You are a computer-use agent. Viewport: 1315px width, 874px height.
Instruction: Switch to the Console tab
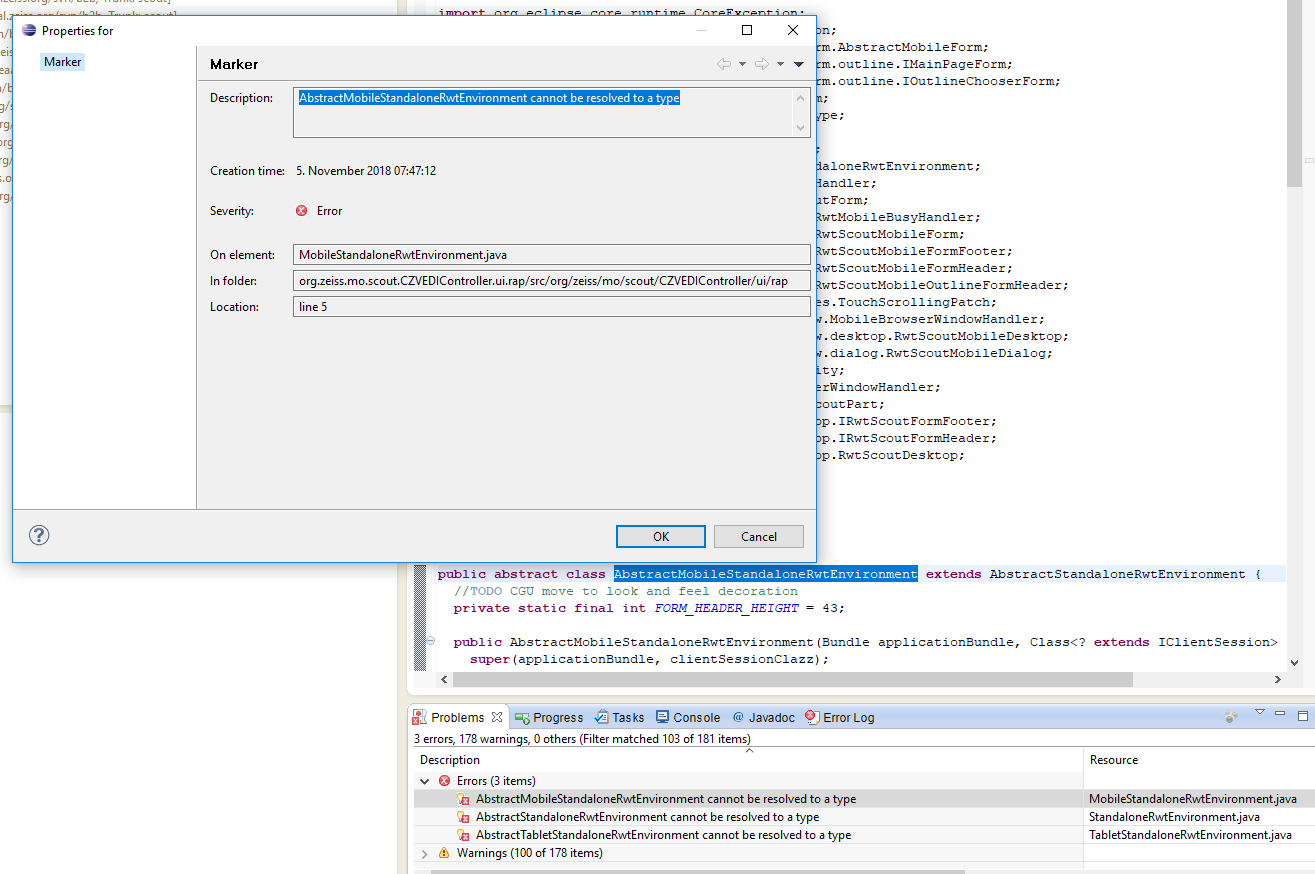point(688,717)
